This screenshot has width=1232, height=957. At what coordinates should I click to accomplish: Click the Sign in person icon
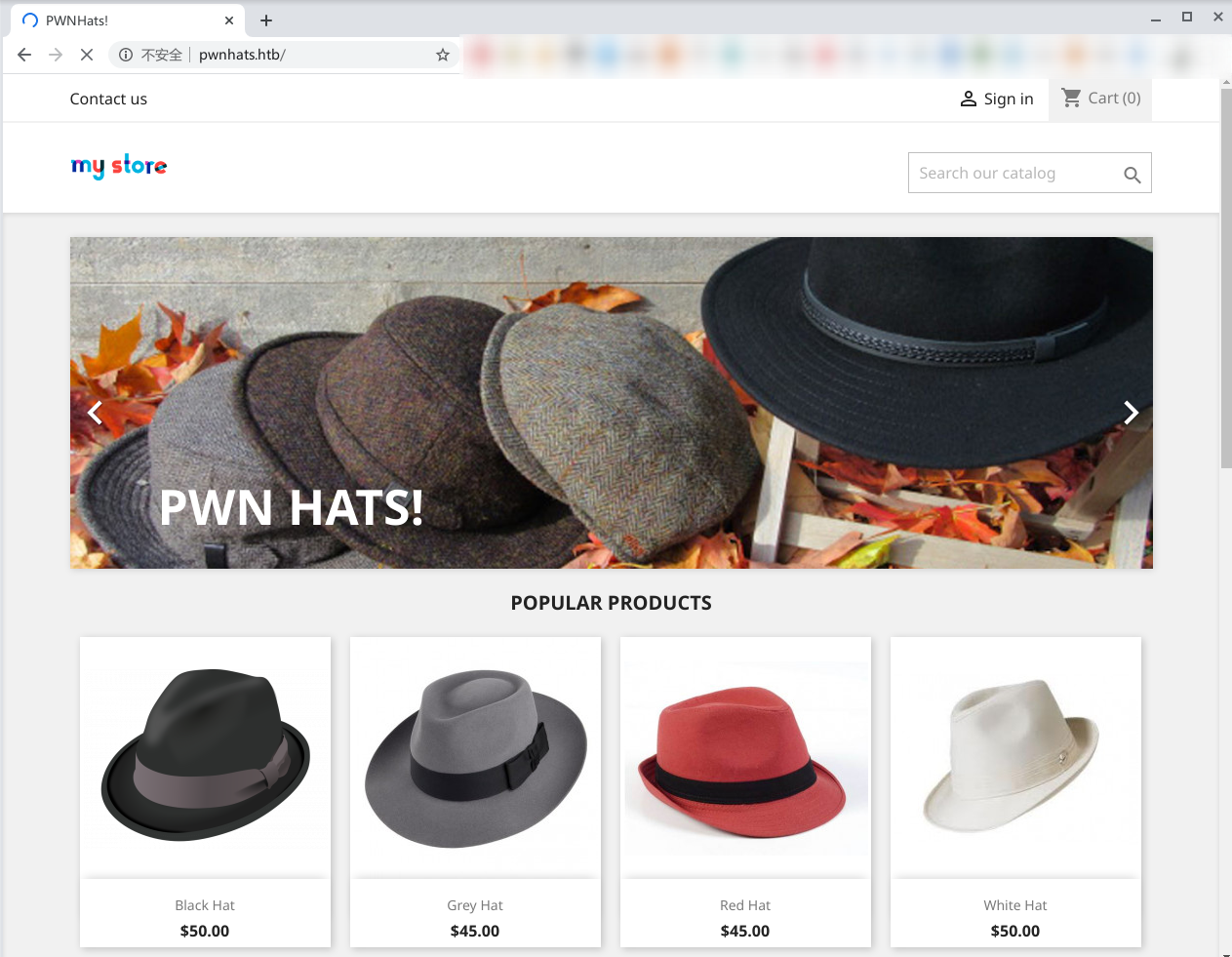[968, 99]
